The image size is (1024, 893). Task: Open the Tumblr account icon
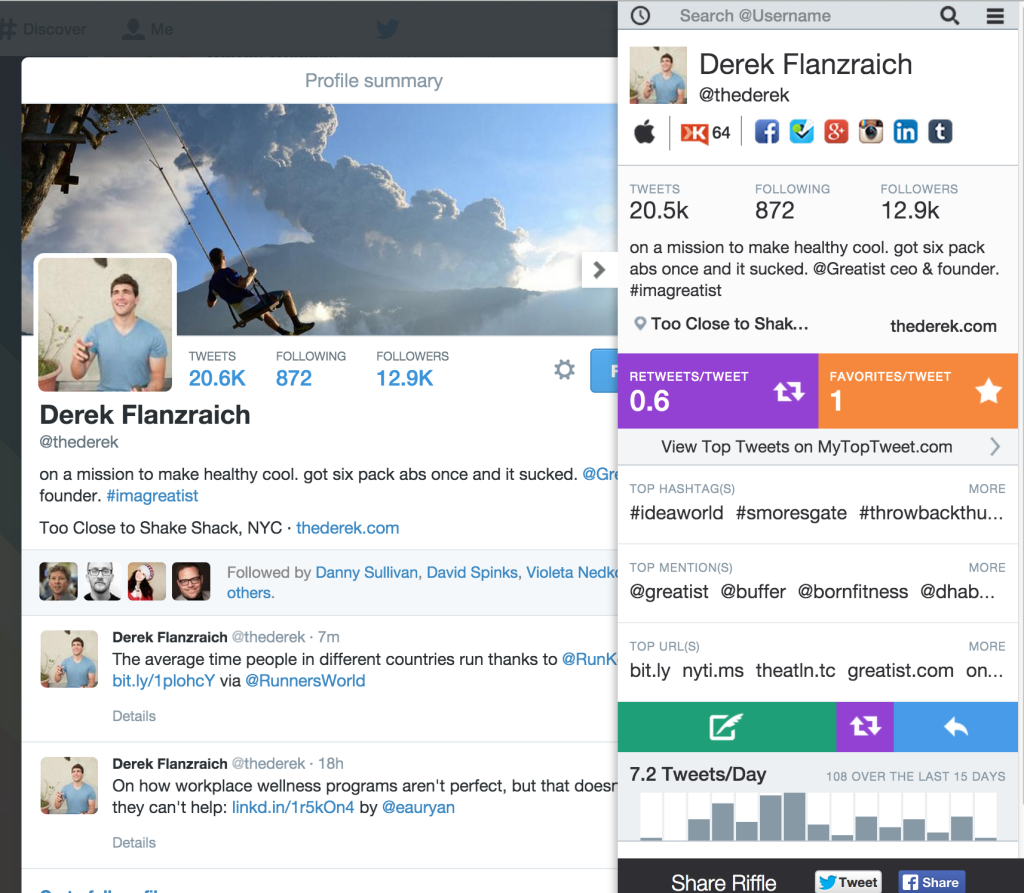[x=940, y=132]
